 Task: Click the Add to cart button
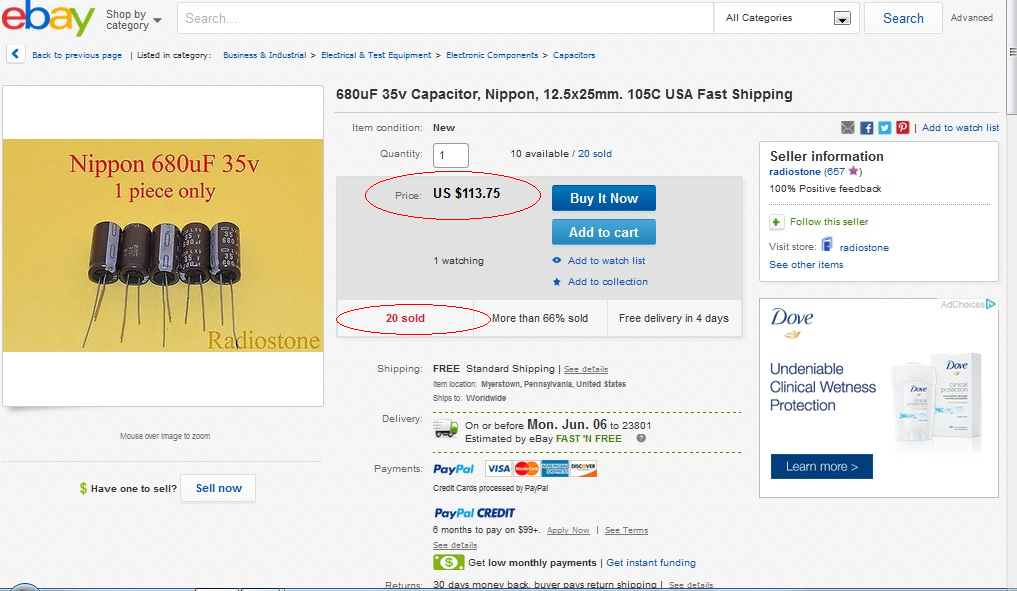(x=603, y=232)
